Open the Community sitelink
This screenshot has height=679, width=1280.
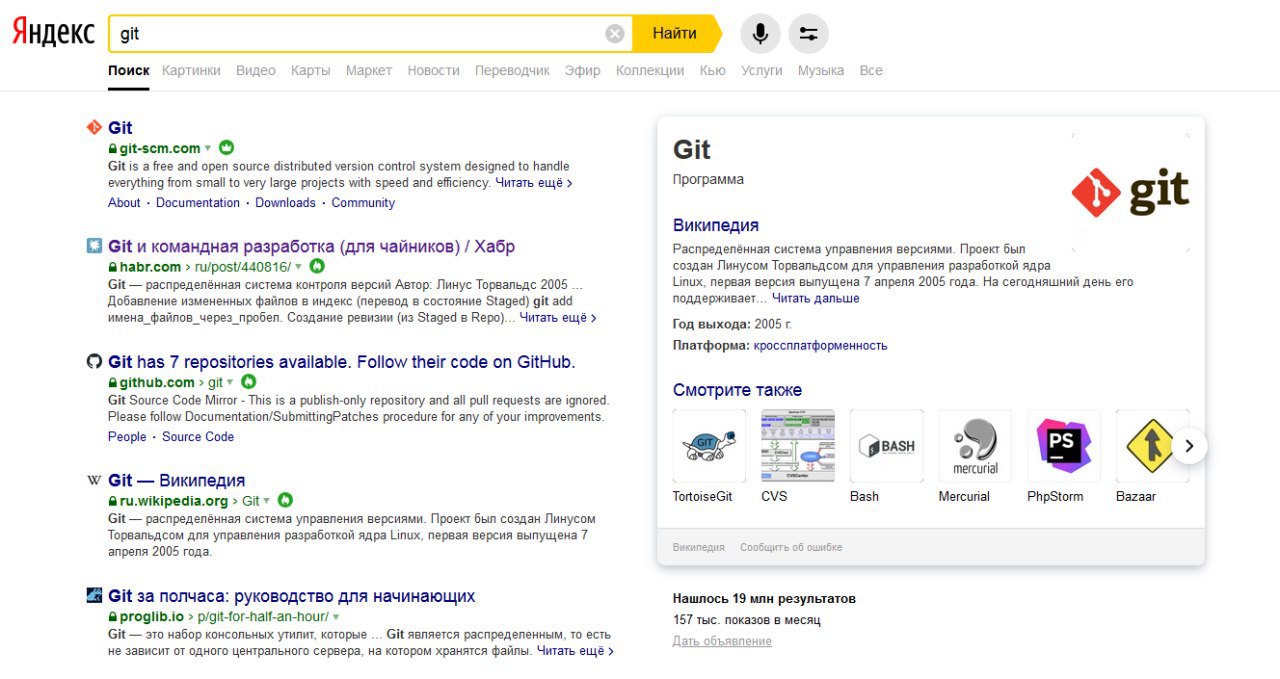[363, 202]
